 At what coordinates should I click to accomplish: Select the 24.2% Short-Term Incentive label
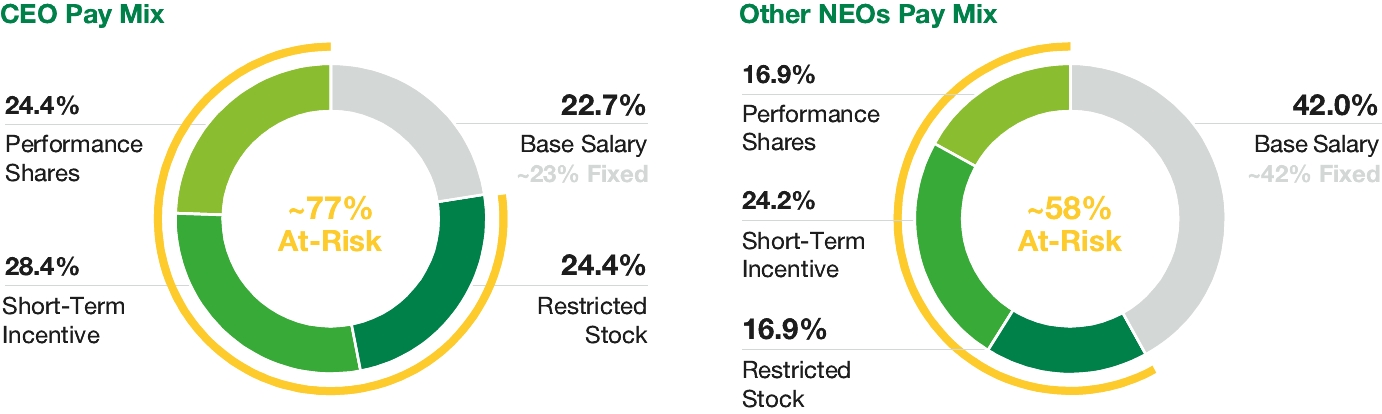[779, 202]
